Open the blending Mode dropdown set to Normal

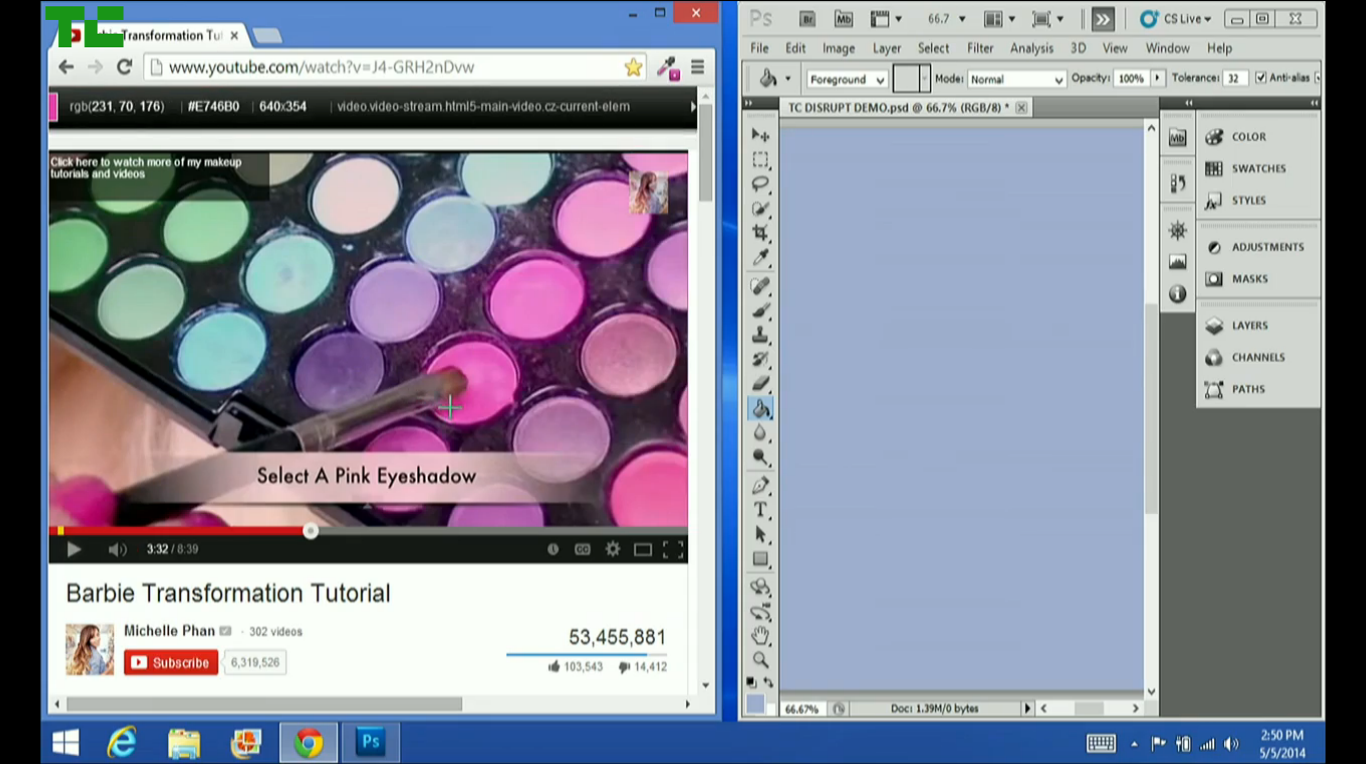pyautogui.click(x=1017, y=79)
